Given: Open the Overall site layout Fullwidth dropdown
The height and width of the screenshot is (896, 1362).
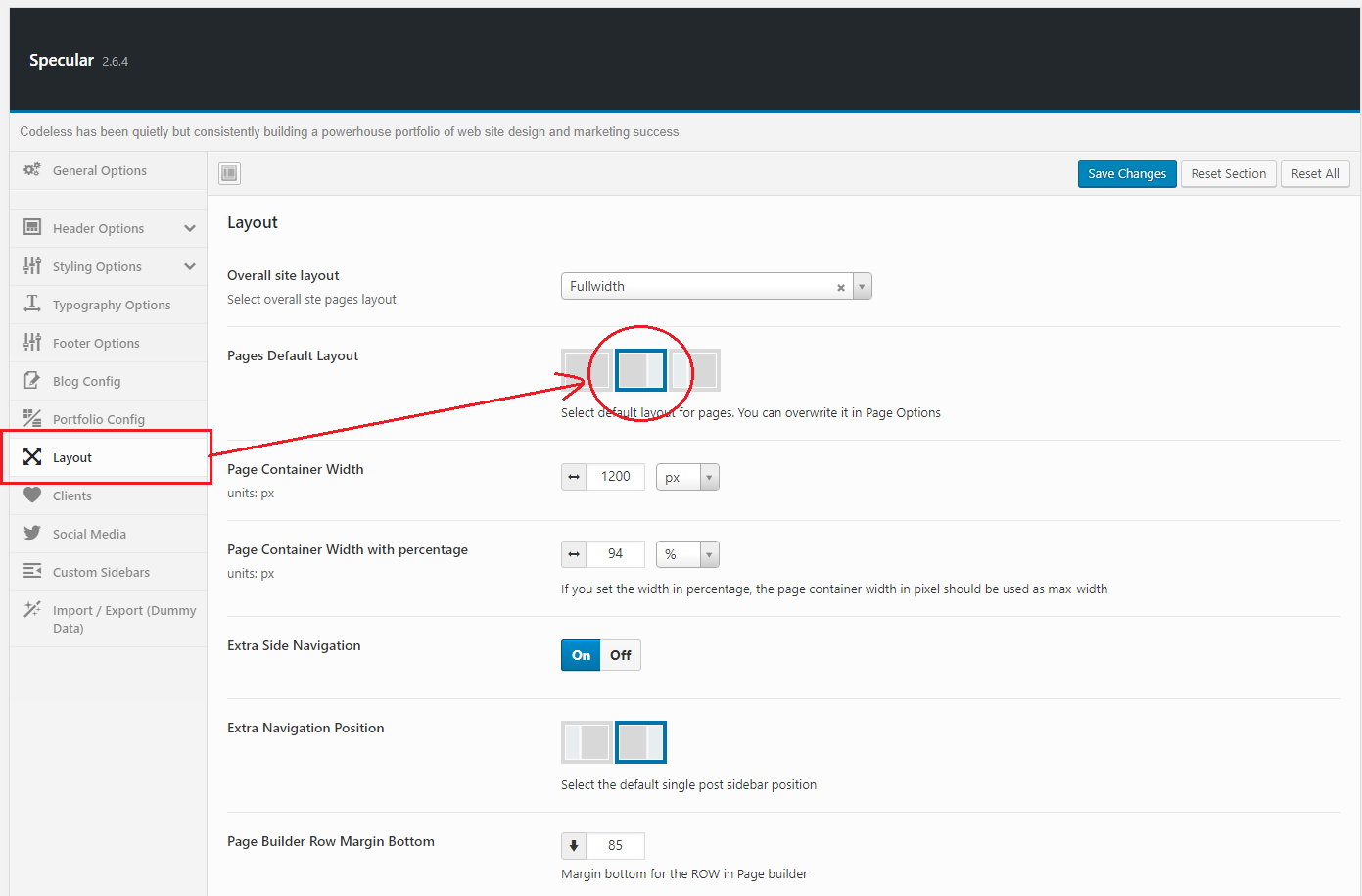Looking at the screenshot, I should tap(716, 286).
